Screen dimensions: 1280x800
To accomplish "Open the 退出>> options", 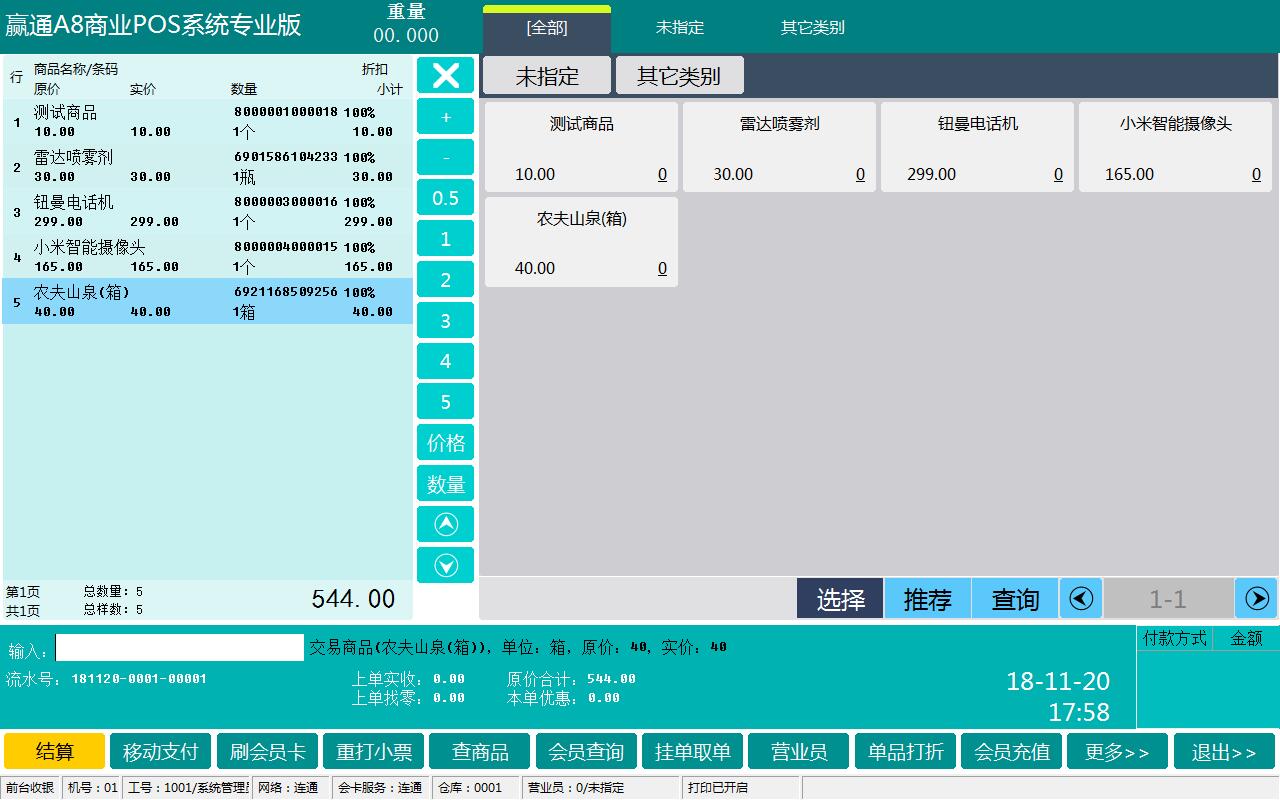I will [x=1224, y=751].
